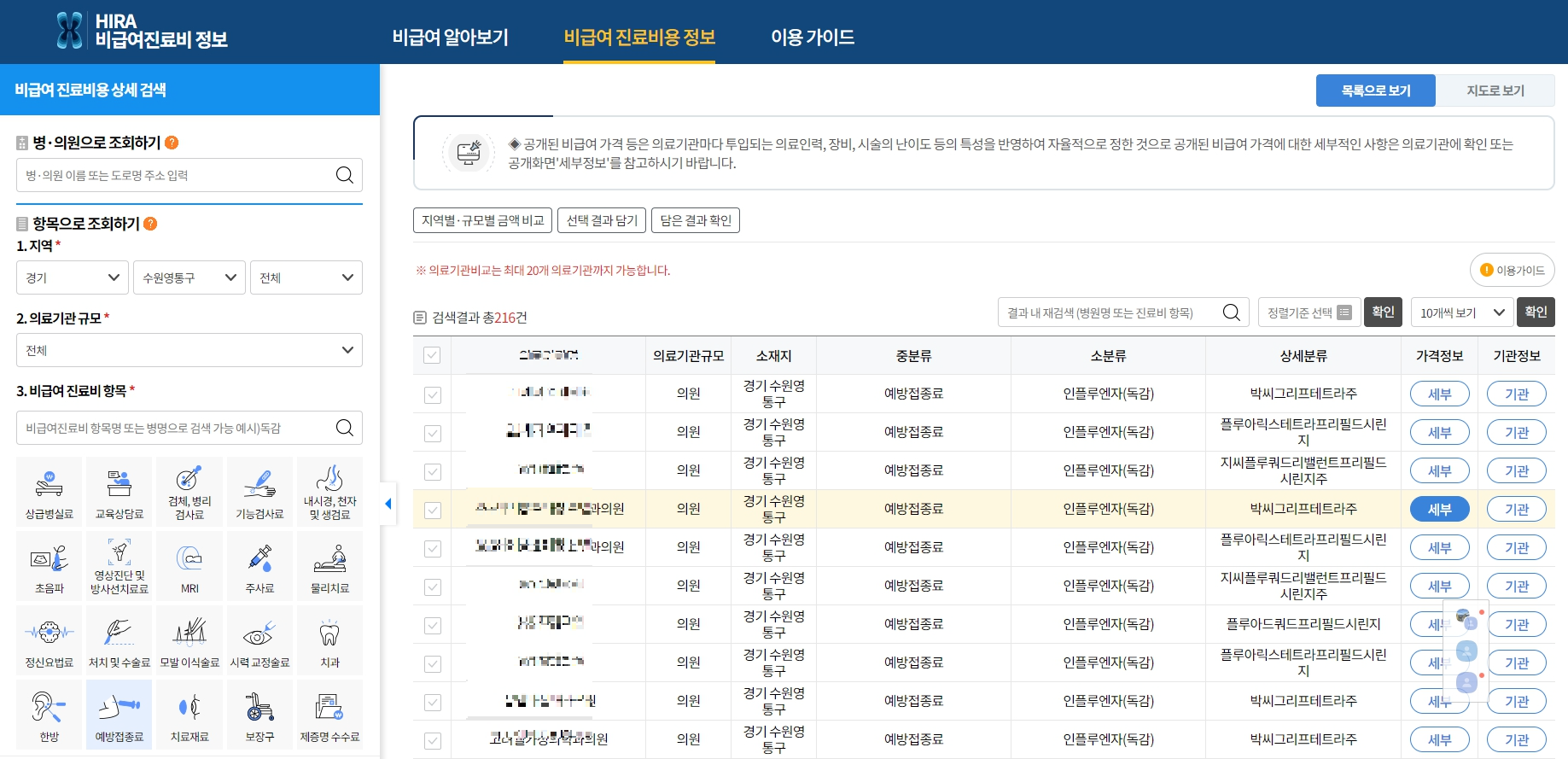Choose the 제증명 수수료 category icon
This screenshot has width=1568, height=759.
tap(330, 714)
